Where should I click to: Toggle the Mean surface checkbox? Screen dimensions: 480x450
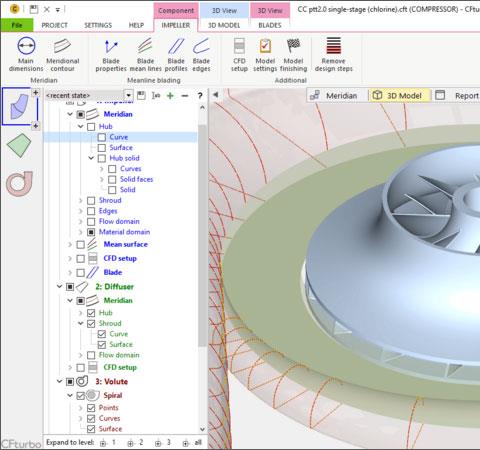[80, 244]
